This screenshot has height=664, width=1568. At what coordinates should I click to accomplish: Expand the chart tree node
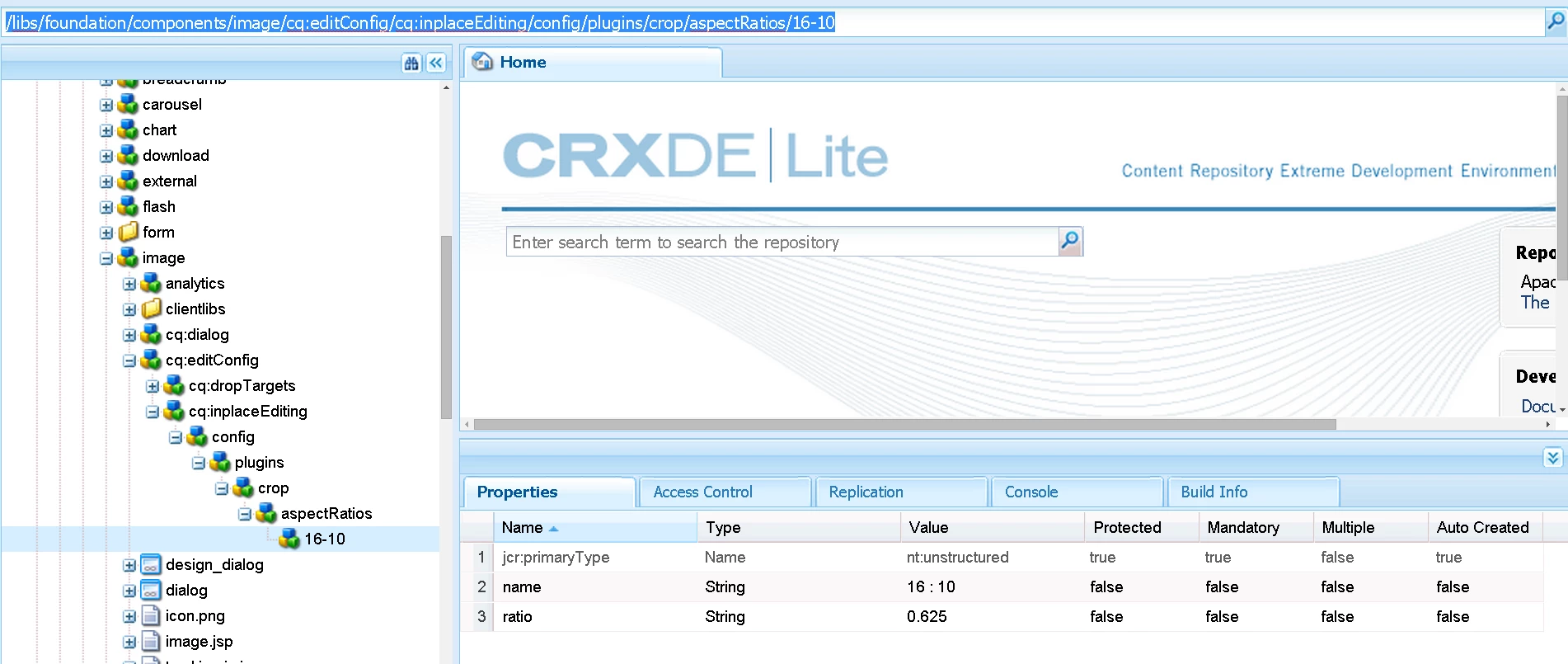coord(106,130)
